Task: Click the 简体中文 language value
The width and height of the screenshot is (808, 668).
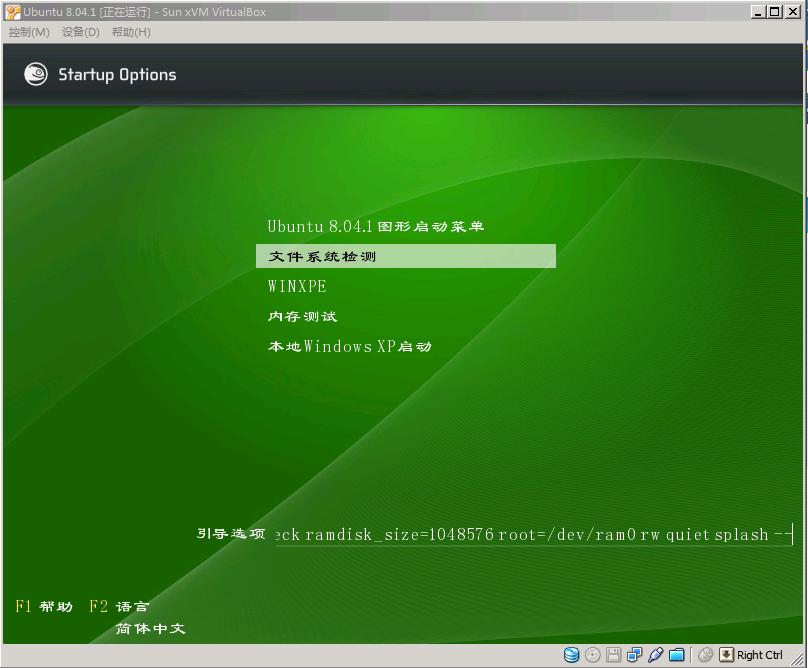Action: point(150,629)
